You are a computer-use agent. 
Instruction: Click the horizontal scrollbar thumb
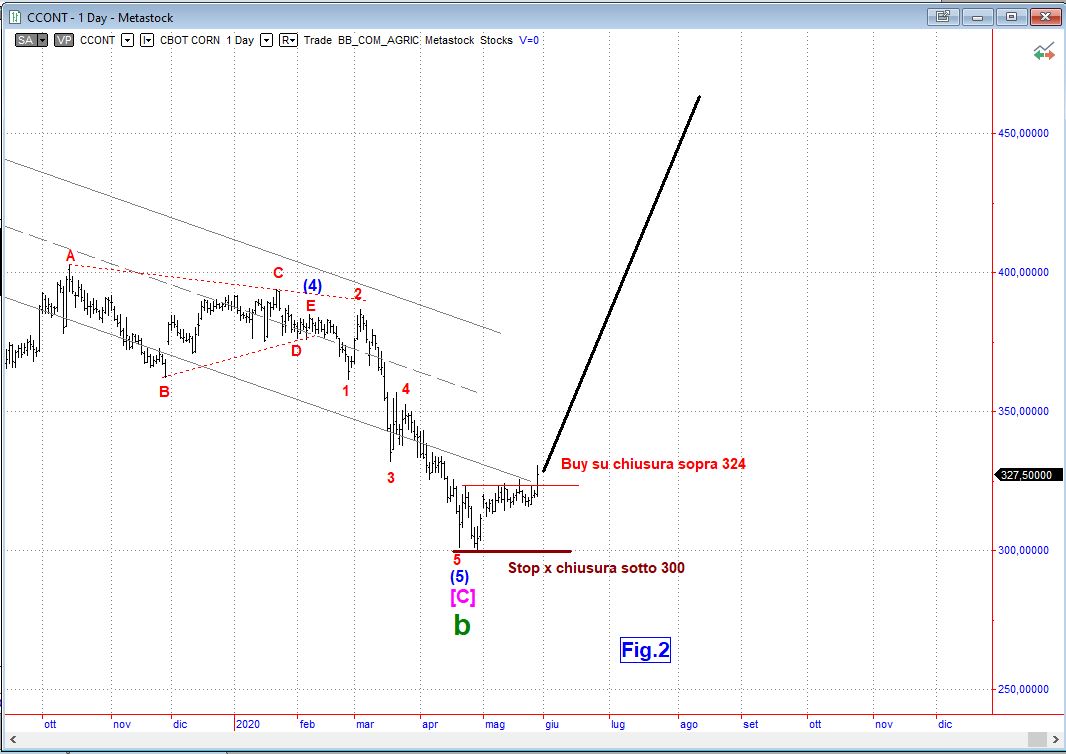[1037, 740]
